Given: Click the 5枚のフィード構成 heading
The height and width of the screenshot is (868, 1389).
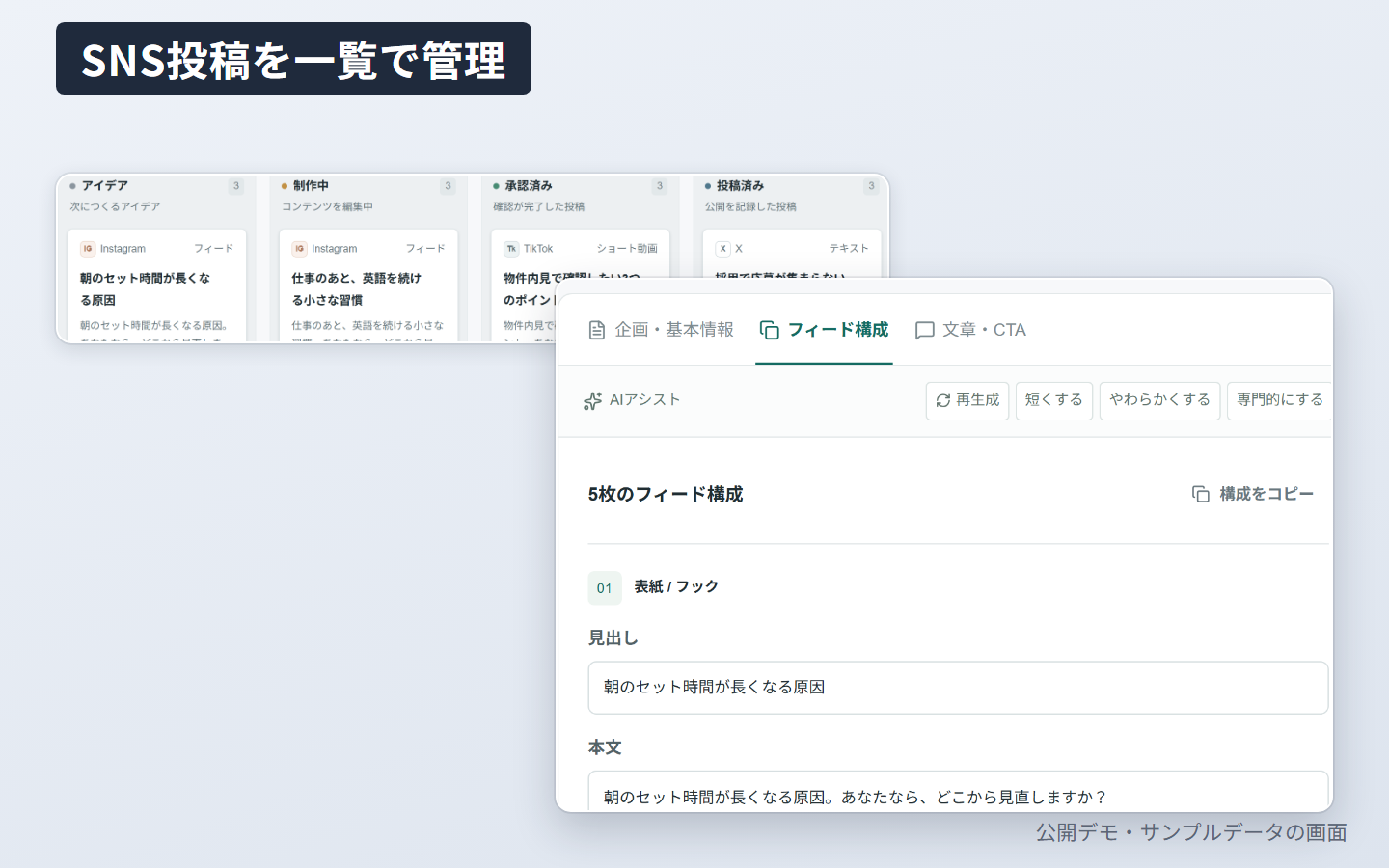Looking at the screenshot, I should point(666,494).
